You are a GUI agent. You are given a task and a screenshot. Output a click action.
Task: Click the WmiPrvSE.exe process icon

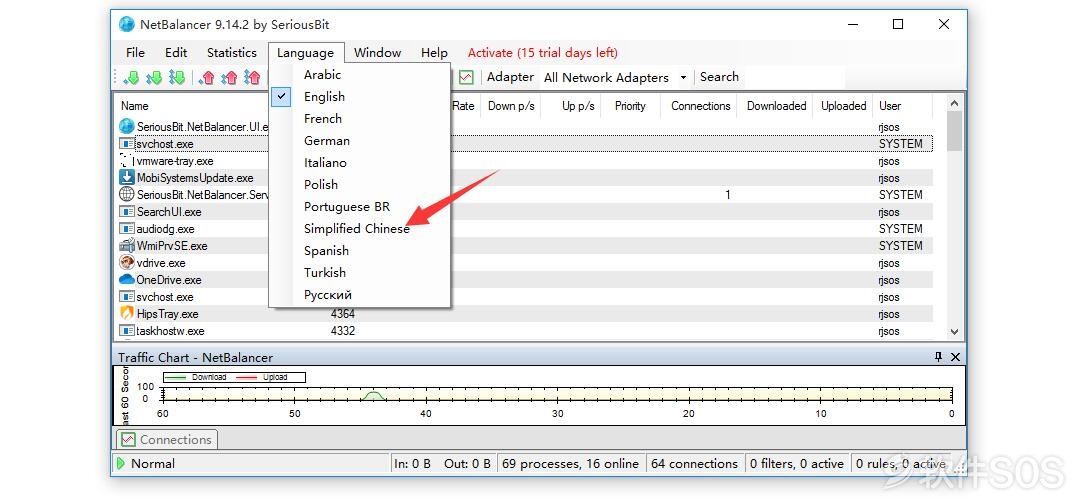click(127, 245)
